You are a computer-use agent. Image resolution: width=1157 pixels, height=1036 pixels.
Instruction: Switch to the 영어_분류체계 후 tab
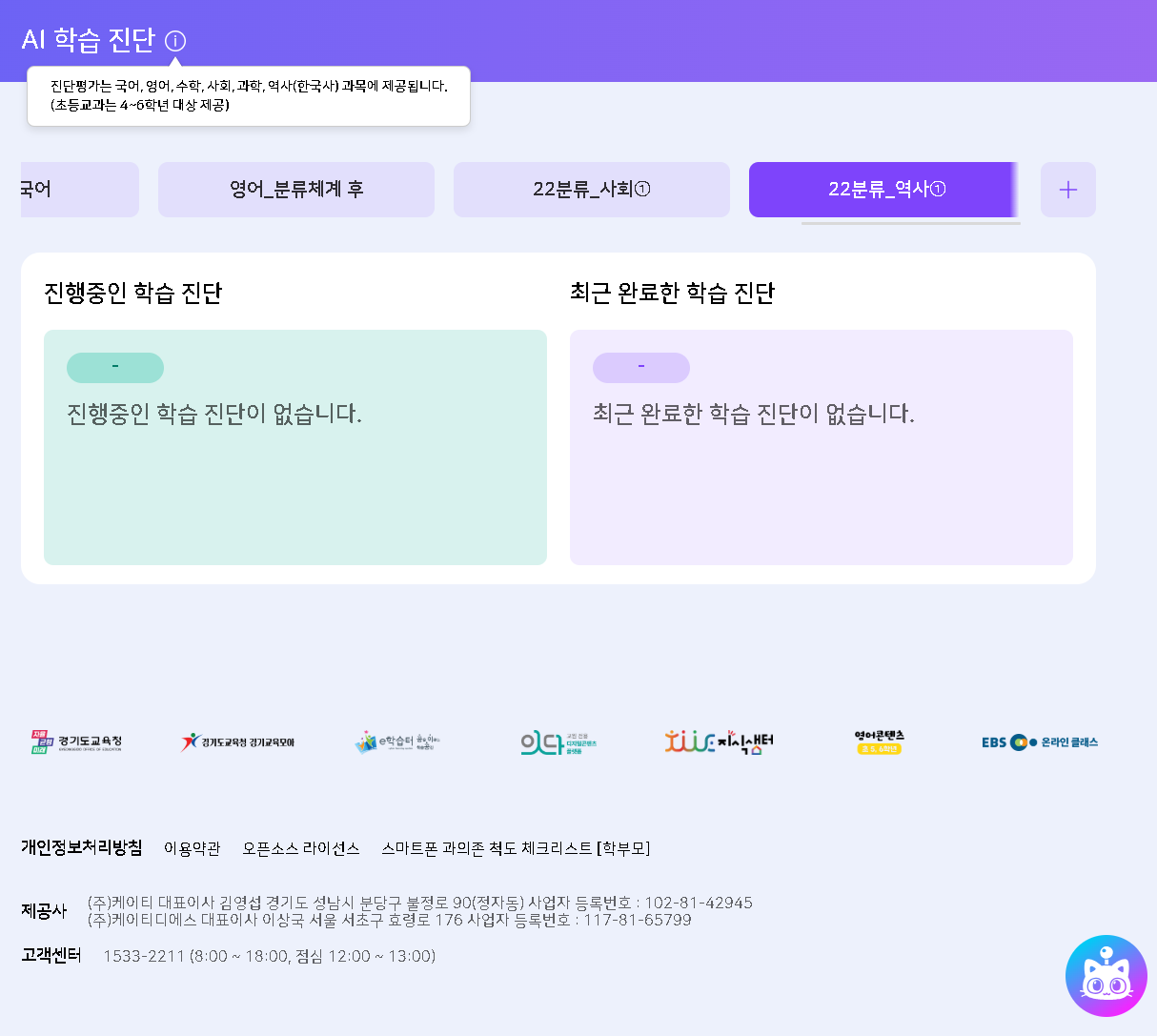tap(296, 190)
